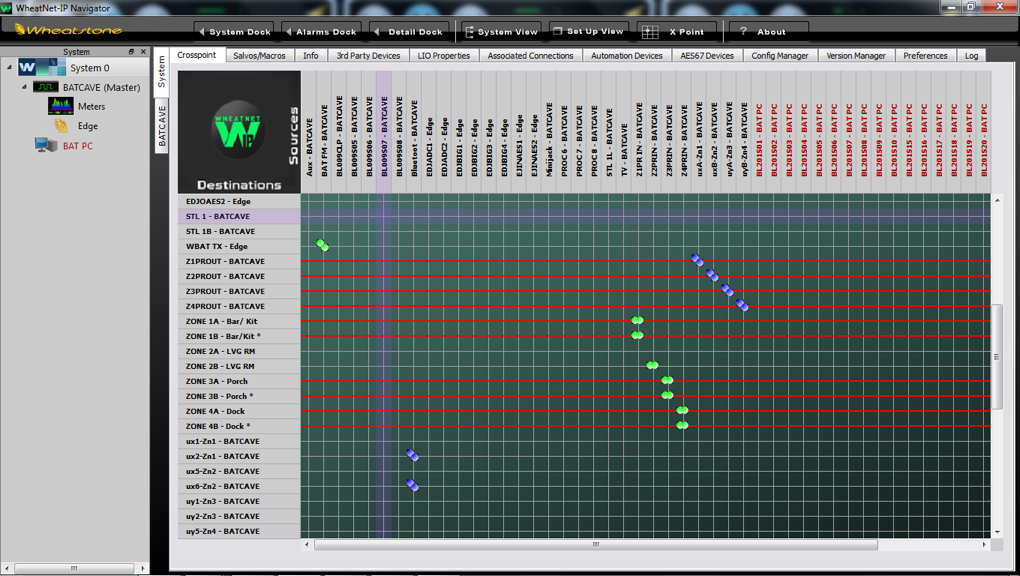Select destination ZONE 3A - Porch
This screenshot has height=576, width=1020.
239,381
